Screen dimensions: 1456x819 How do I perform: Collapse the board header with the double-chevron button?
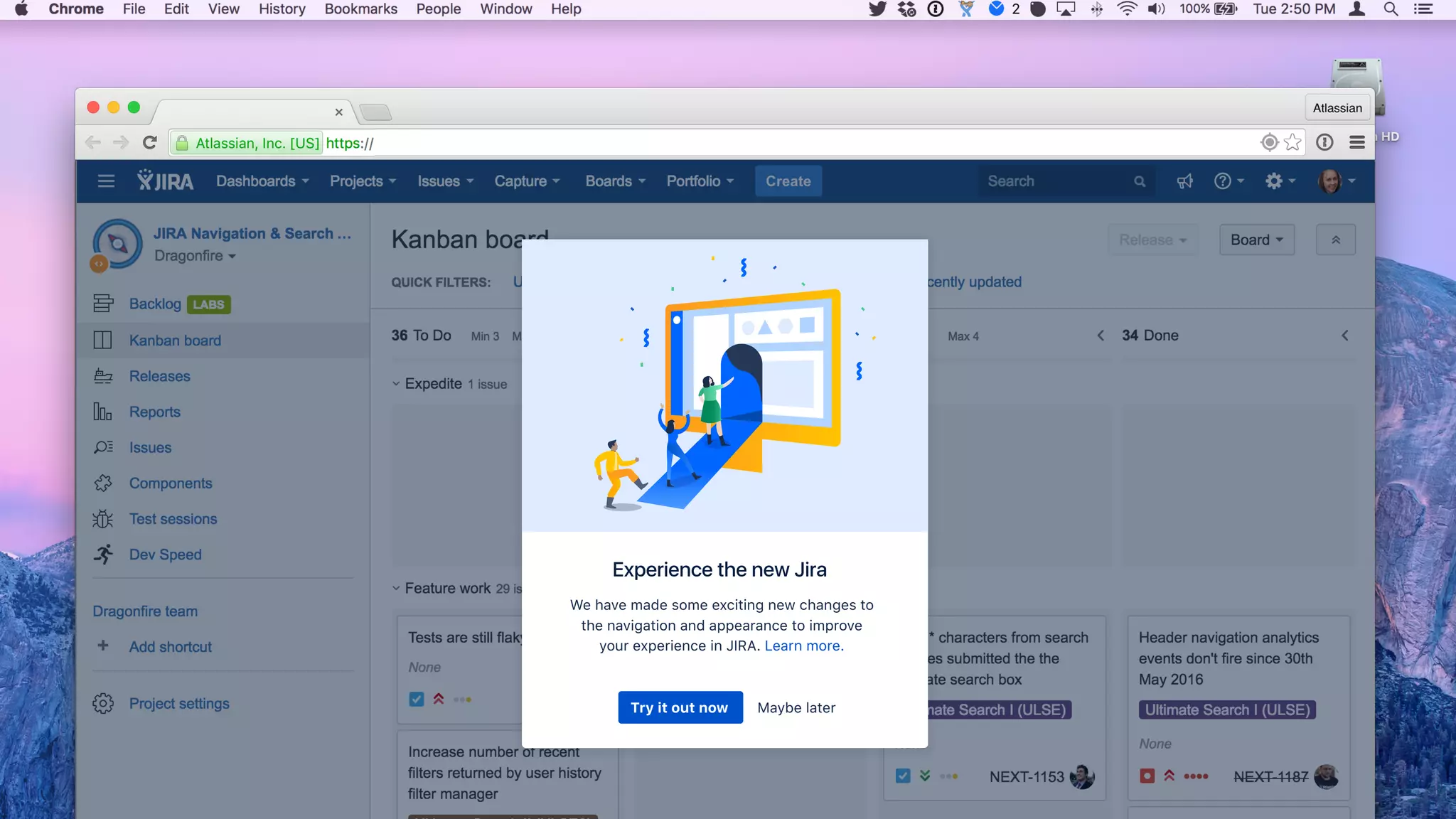pos(1335,240)
